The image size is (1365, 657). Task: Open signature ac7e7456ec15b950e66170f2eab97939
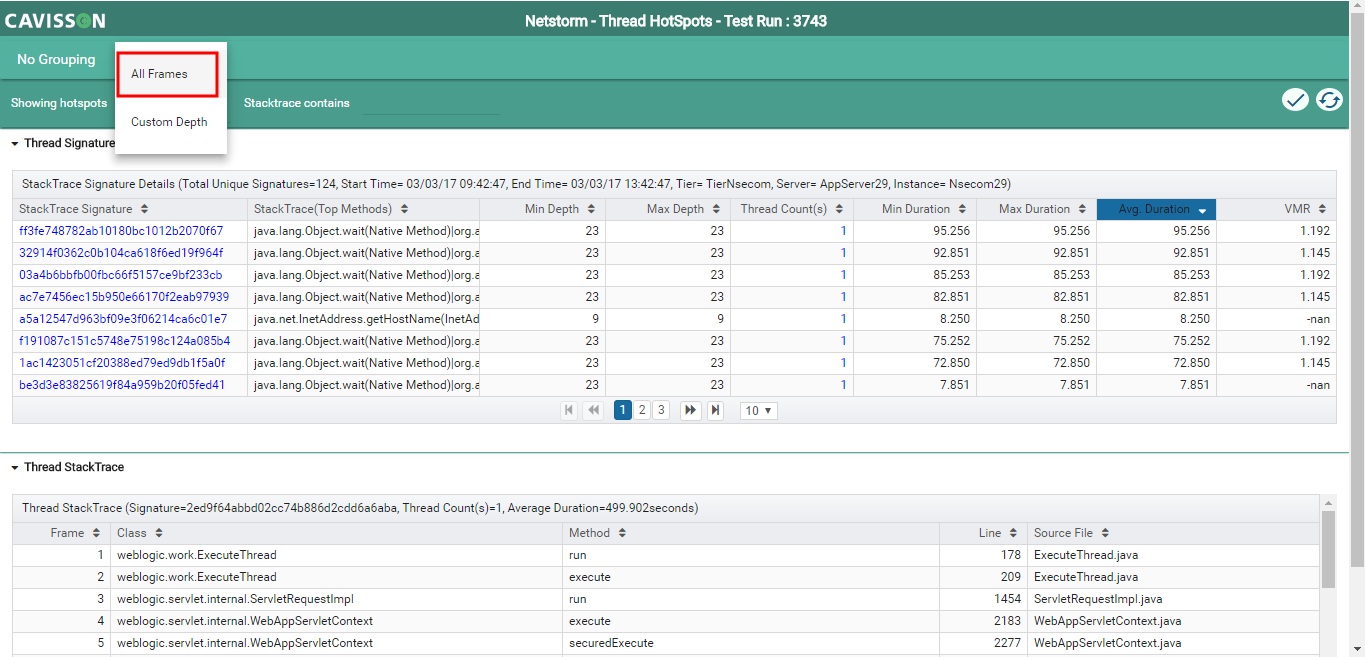tap(124, 297)
